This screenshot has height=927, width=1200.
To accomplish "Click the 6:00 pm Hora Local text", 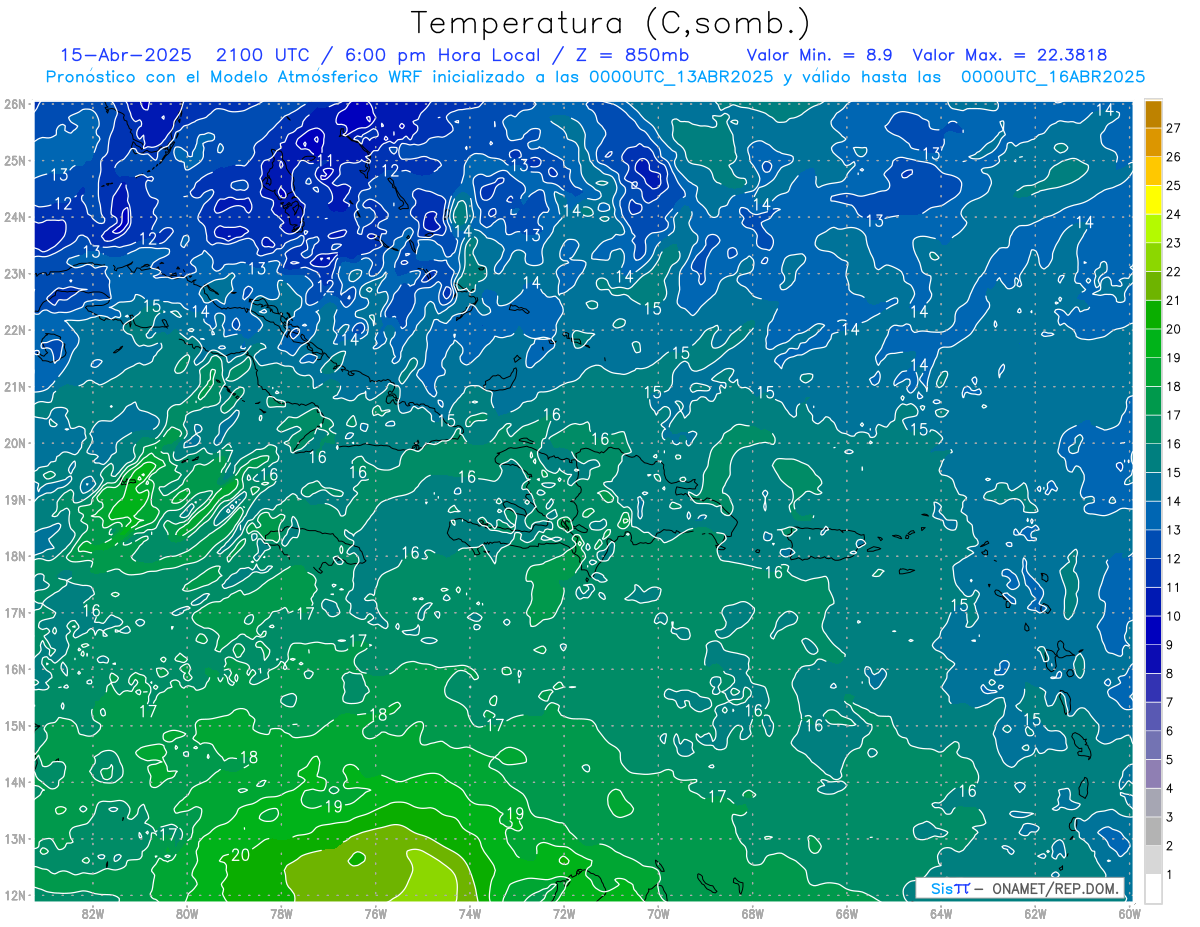I will tap(443, 55).
